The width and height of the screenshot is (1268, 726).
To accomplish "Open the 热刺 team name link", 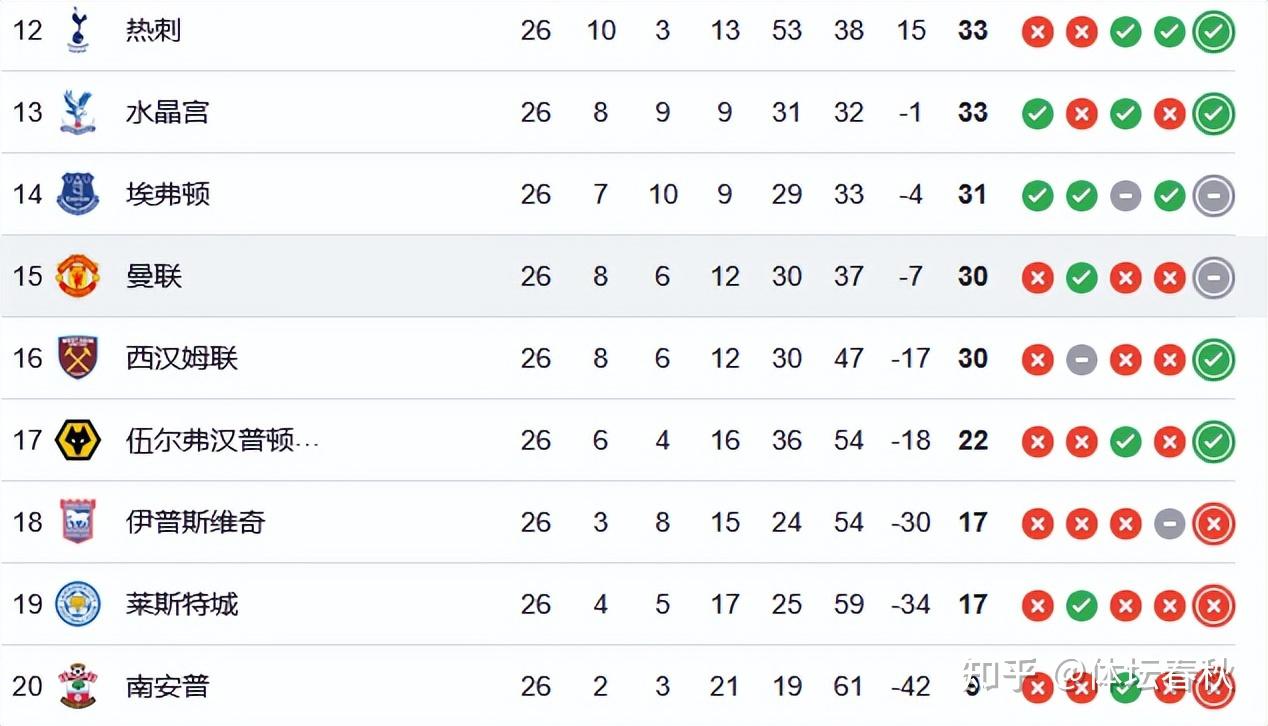I will (153, 30).
